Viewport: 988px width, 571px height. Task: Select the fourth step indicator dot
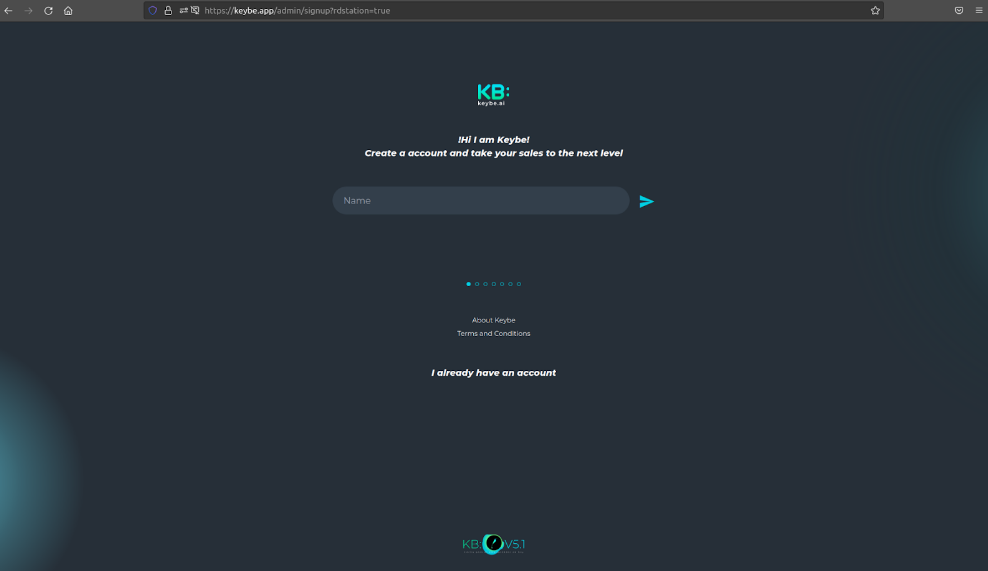493,284
